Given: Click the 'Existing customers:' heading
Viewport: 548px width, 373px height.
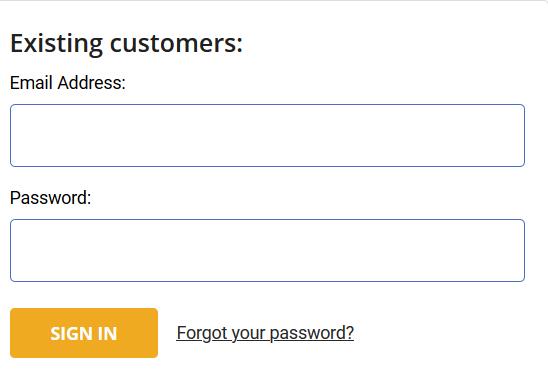Looking at the screenshot, I should (127, 44).
